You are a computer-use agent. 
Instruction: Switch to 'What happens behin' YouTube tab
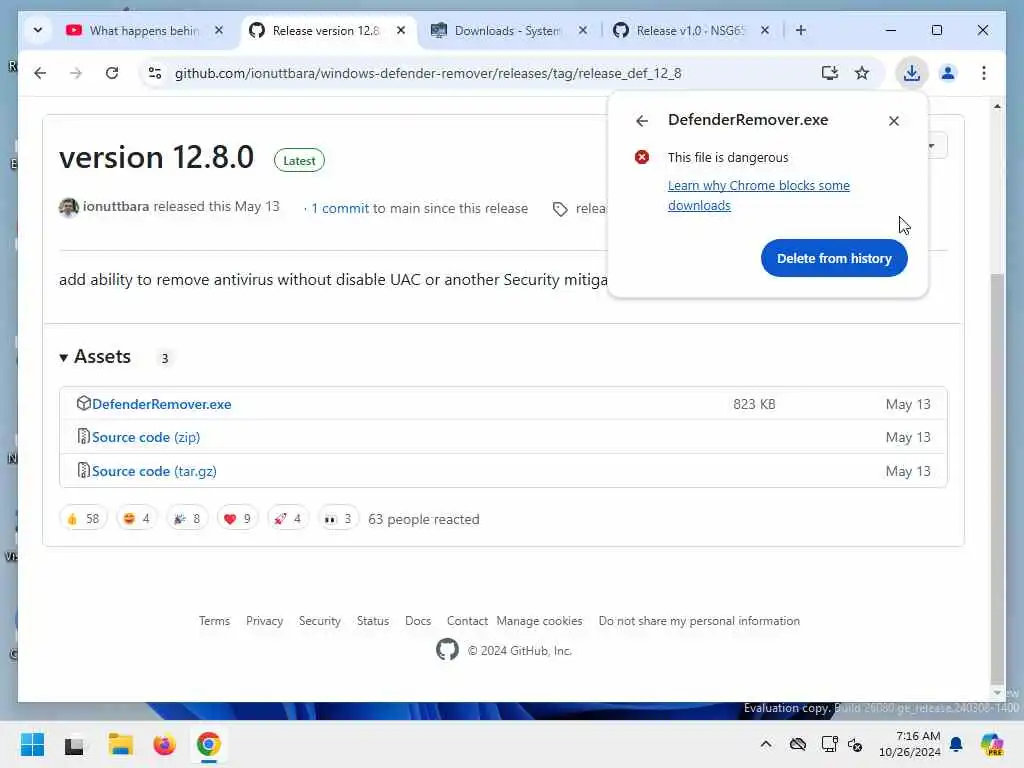click(x=144, y=31)
